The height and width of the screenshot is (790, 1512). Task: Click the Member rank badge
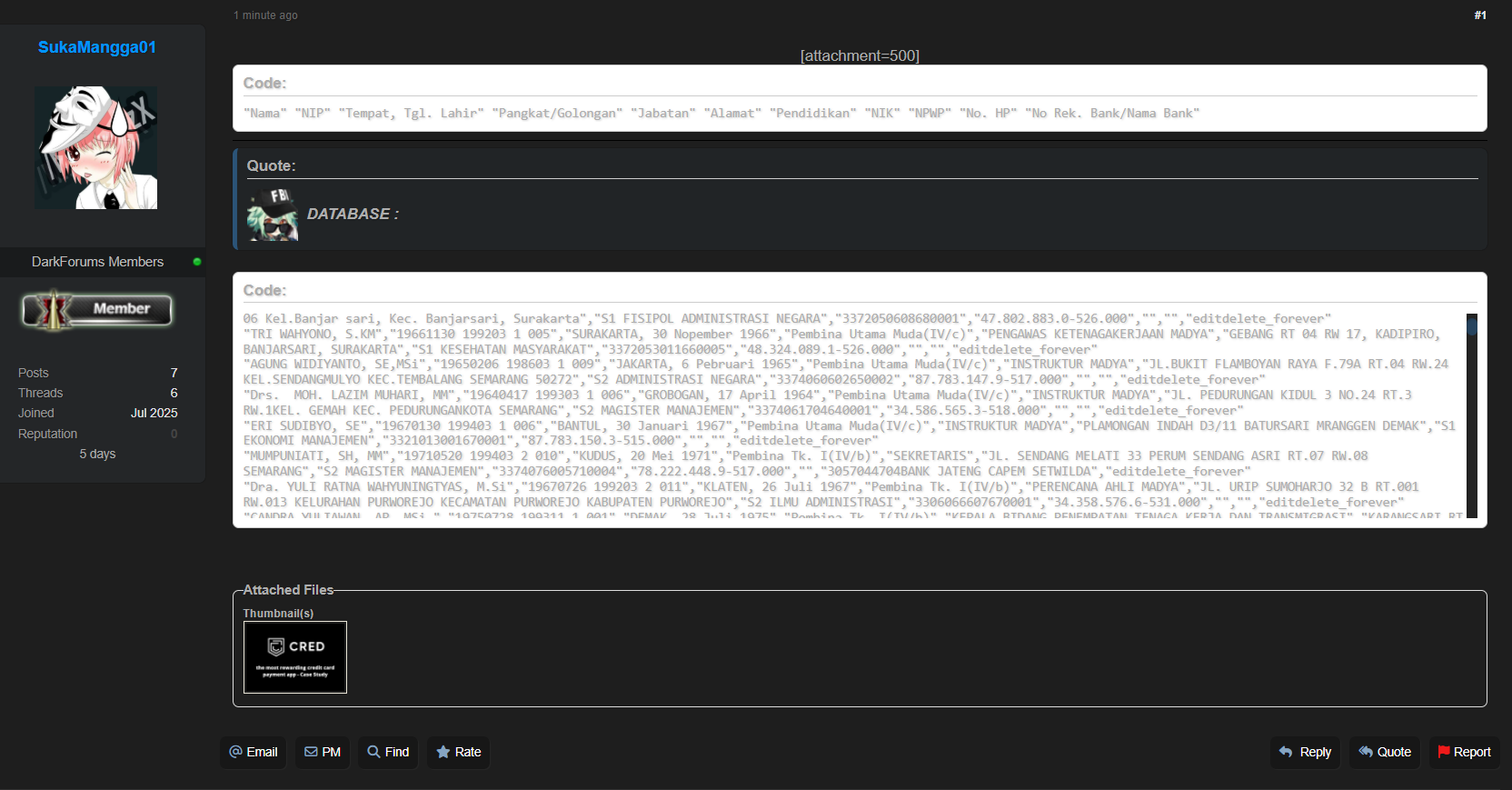[97, 310]
